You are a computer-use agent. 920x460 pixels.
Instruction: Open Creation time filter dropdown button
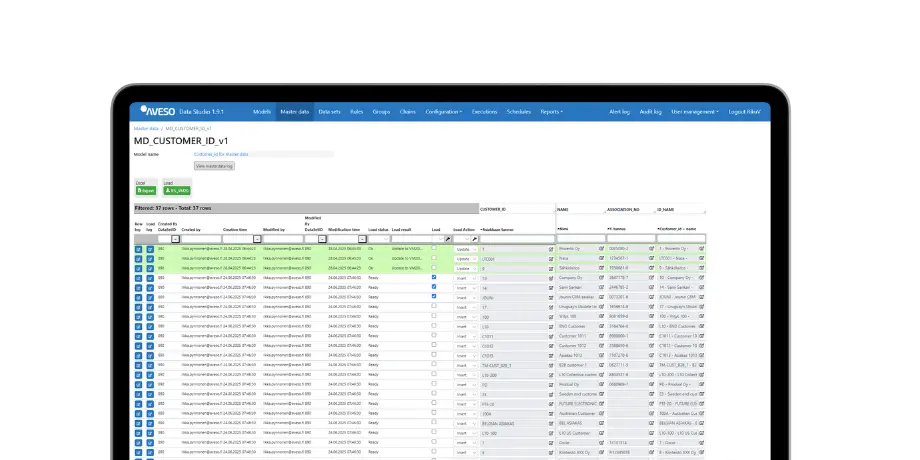pyautogui.click(x=257, y=239)
